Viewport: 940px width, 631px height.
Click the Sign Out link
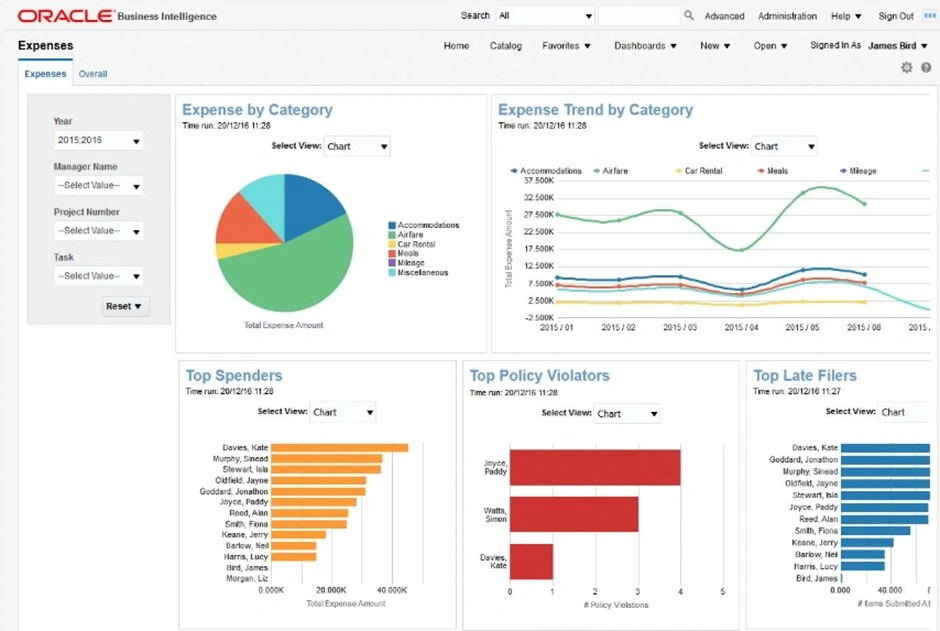click(x=895, y=15)
